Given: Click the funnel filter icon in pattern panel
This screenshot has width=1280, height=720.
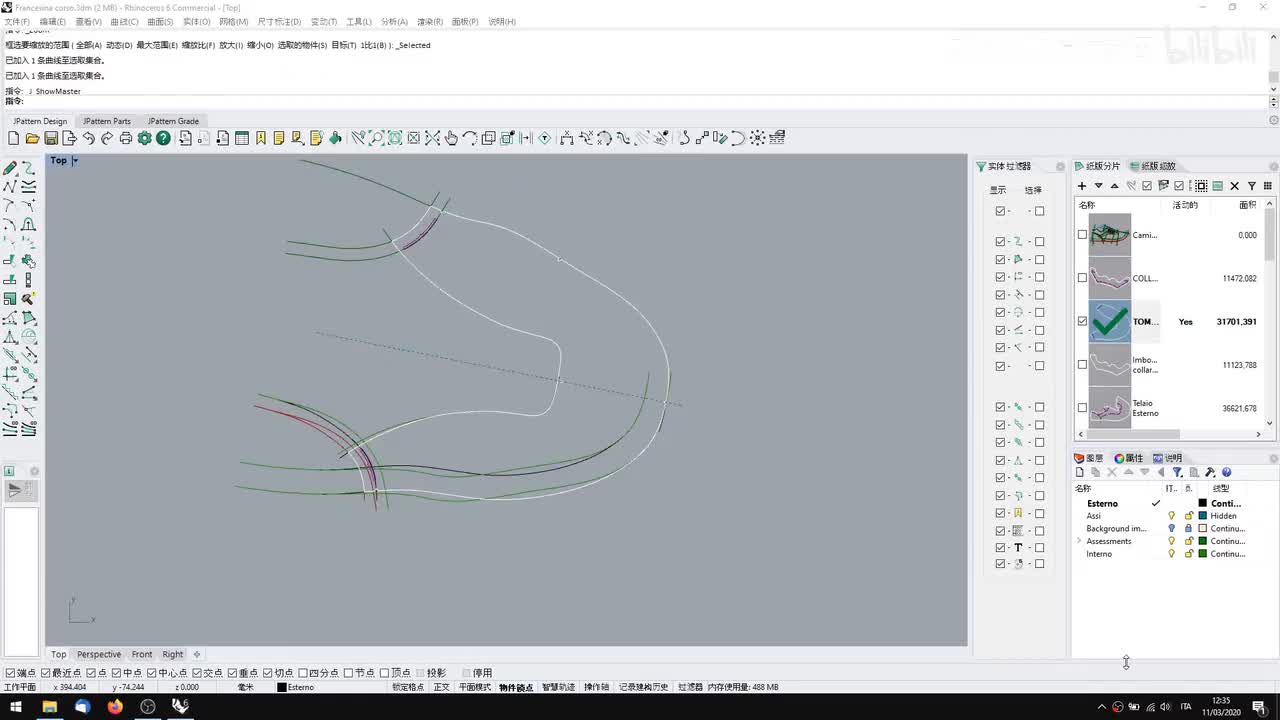Looking at the screenshot, I should (1252, 186).
